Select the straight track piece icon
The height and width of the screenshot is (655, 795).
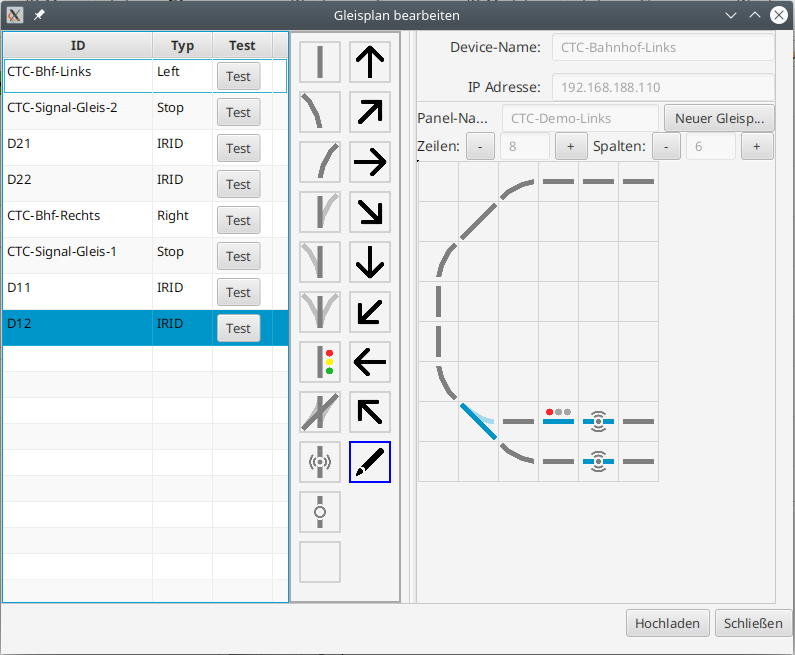pyautogui.click(x=320, y=62)
